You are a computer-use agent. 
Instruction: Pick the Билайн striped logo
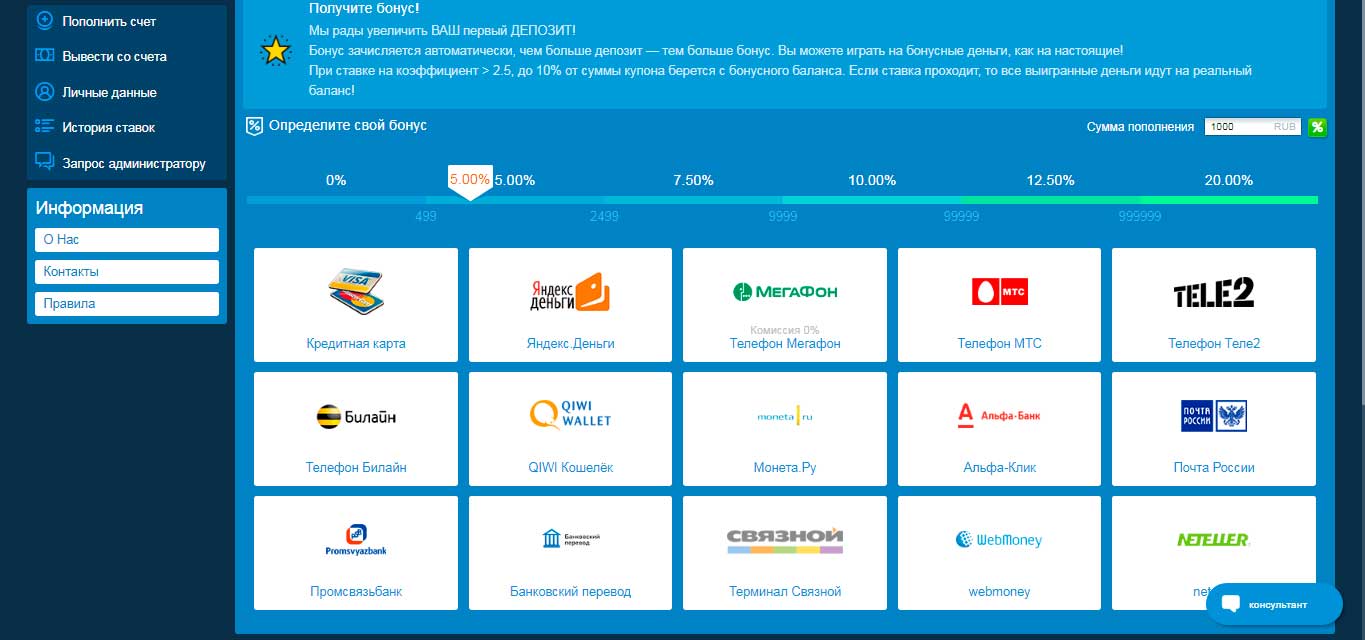coord(356,416)
